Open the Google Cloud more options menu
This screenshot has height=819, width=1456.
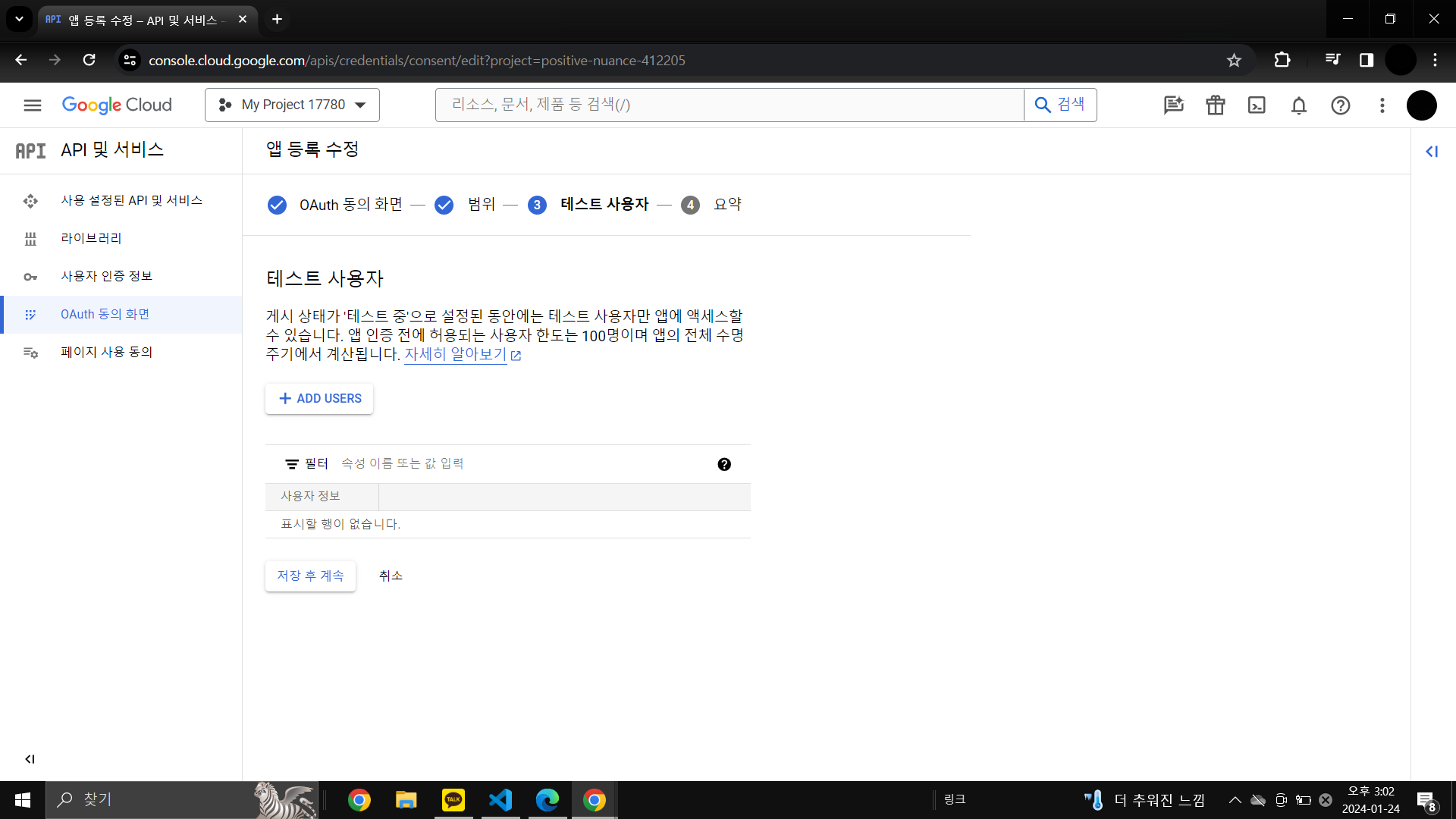coord(1382,105)
